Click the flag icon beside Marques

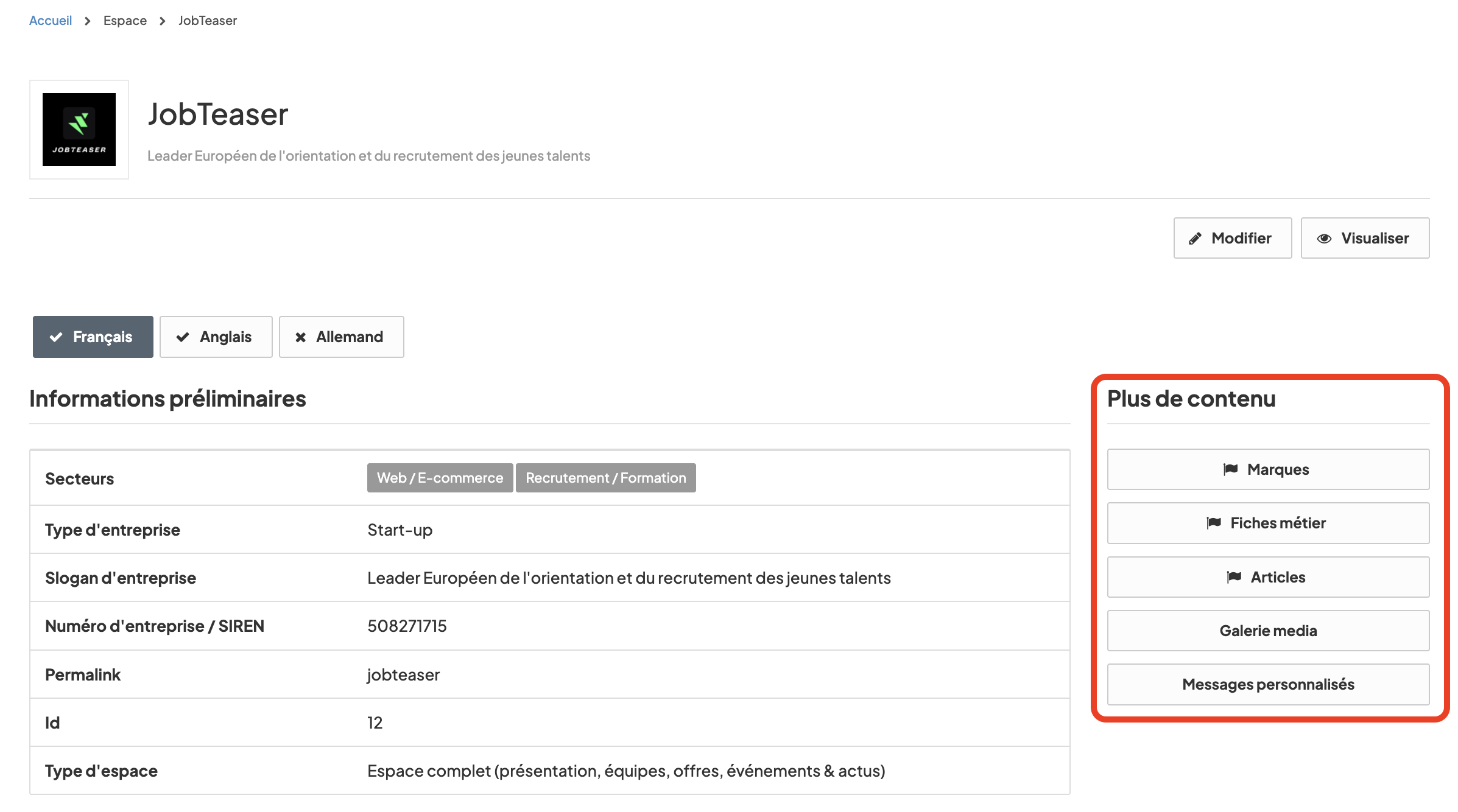click(x=1230, y=469)
